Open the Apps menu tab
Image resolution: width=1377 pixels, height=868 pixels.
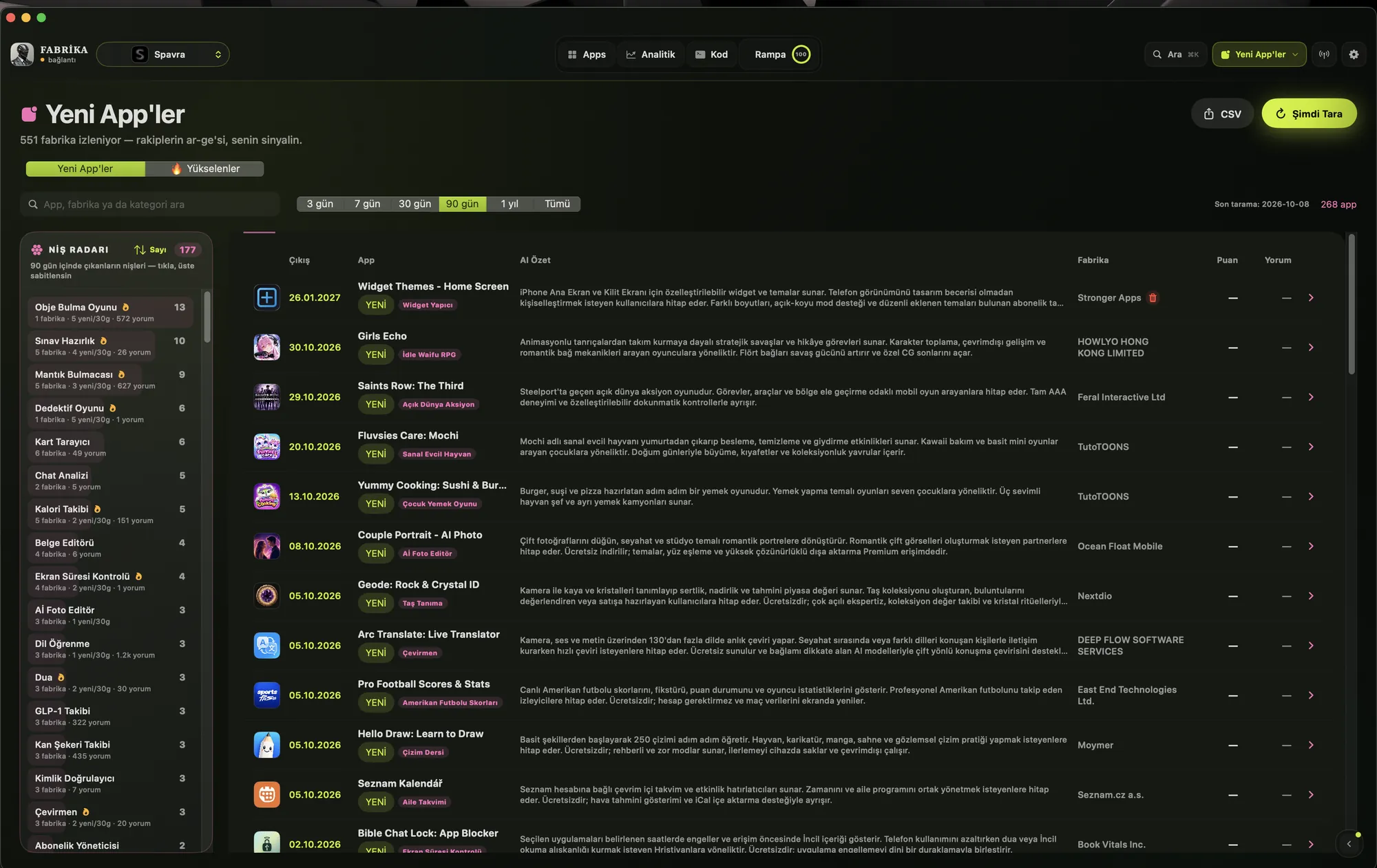[587, 54]
